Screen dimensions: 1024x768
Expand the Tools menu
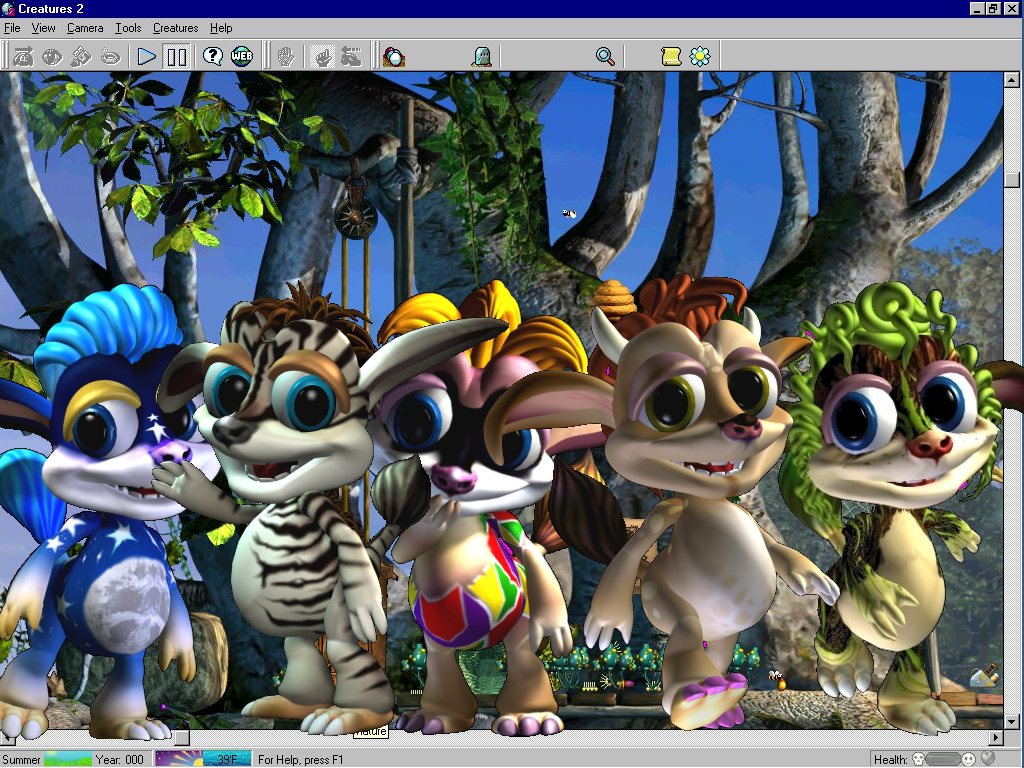[128, 28]
